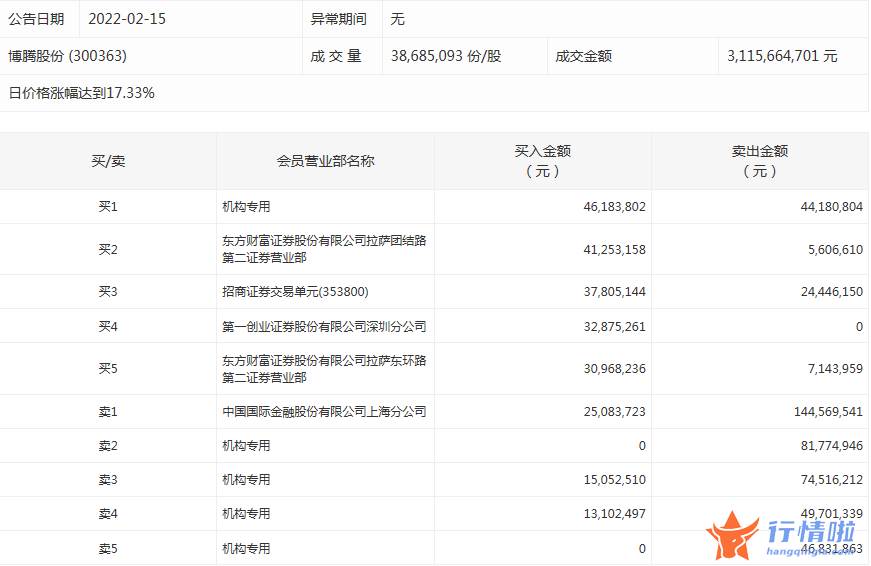Click the volume value 38,685,093 份/股

(x=446, y=56)
